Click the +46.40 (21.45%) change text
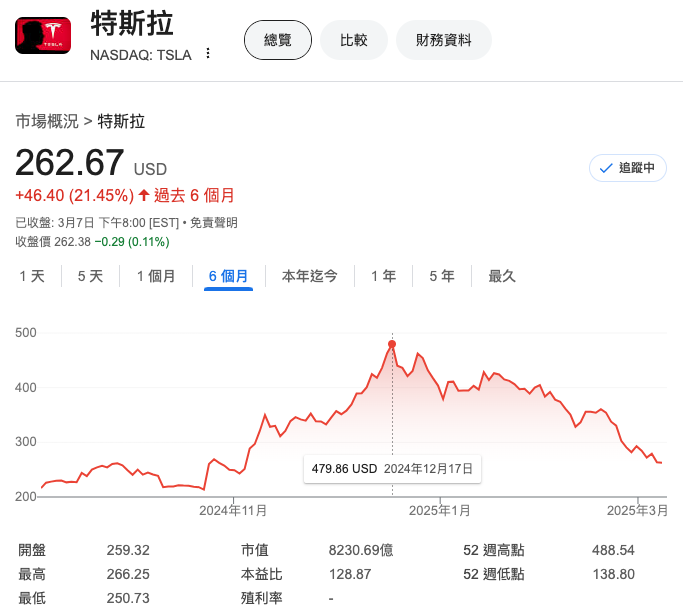The height and width of the screenshot is (610, 683). pyautogui.click(x=74, y=196)
